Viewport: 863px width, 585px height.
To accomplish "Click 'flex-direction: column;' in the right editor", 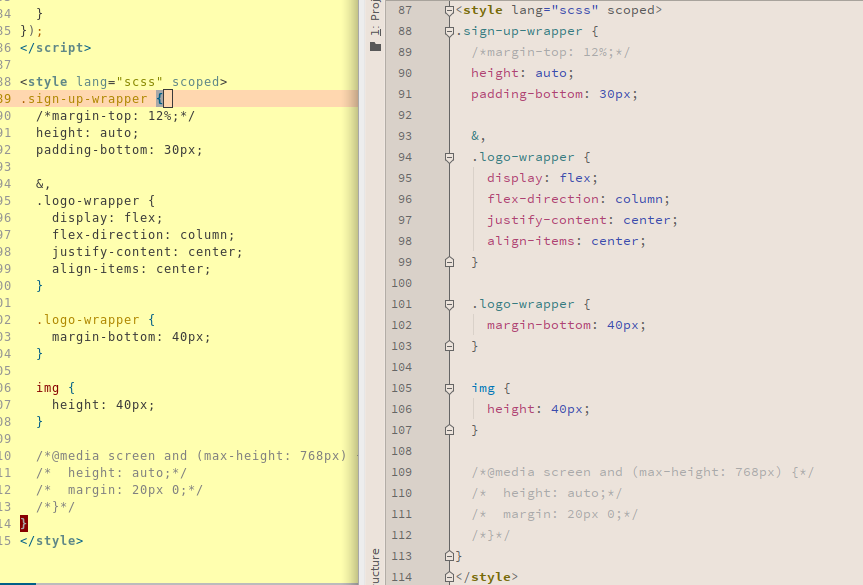I will (x=578, y=199).
